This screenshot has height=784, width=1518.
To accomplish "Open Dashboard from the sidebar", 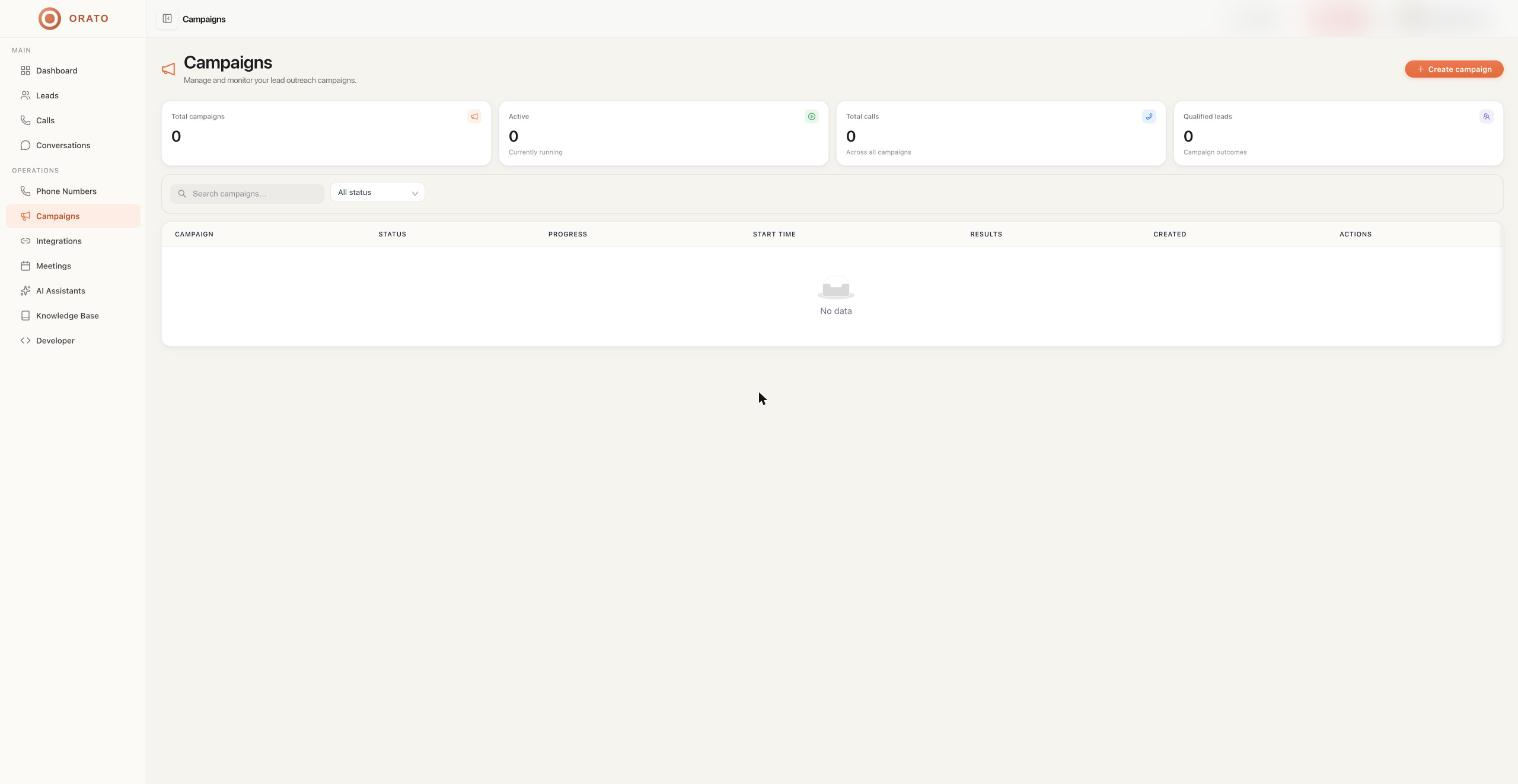I will [x=73, y=71].
